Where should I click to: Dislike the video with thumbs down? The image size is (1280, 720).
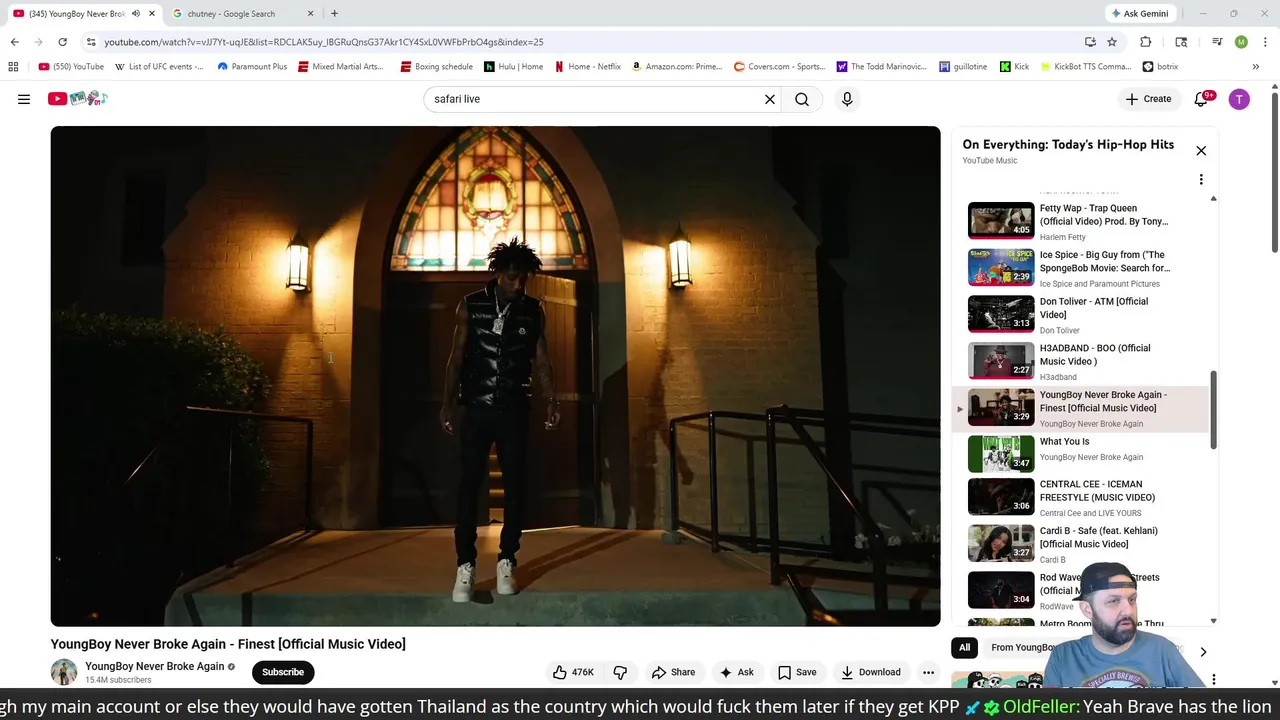click(620, 672)
